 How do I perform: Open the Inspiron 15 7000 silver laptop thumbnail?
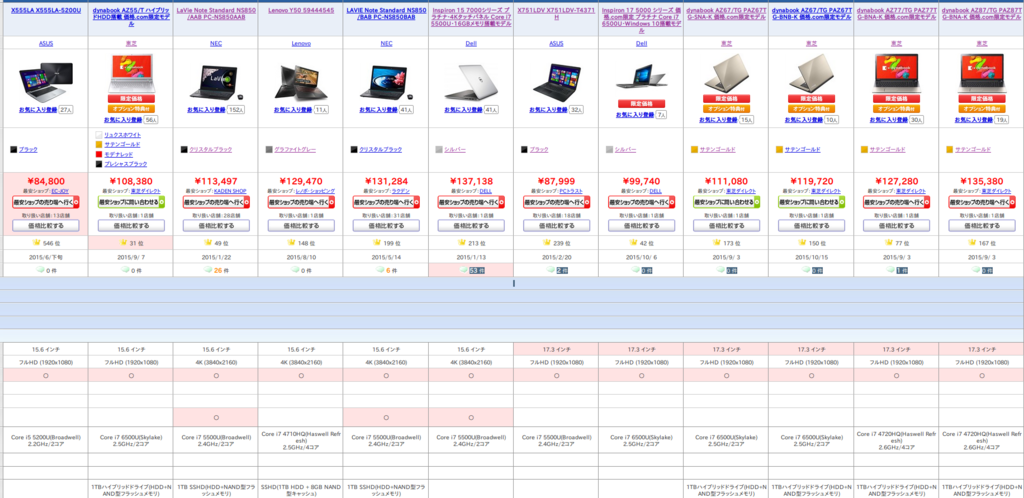pyautogui.click(x=471, y=81)
